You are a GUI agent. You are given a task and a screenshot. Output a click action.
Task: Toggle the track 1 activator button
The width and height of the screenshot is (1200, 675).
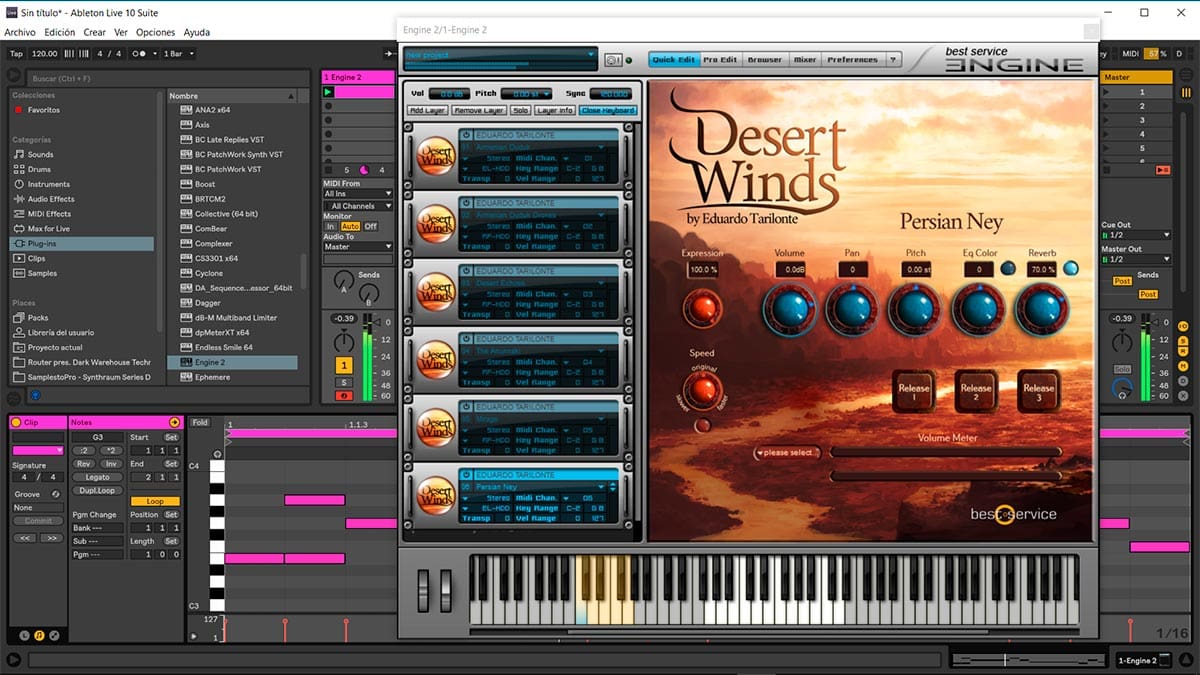click(x=344, y=366)
